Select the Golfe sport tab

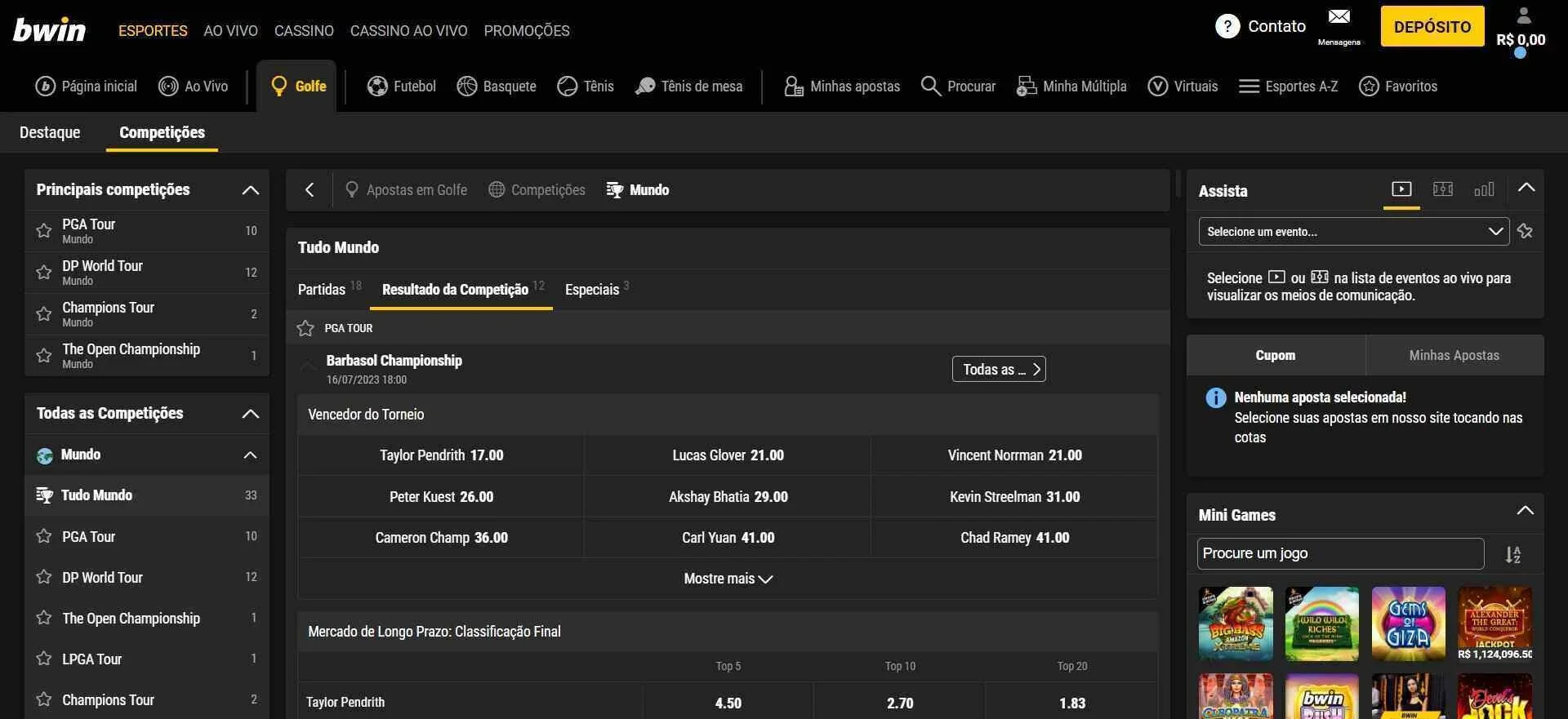click(298, 86)
